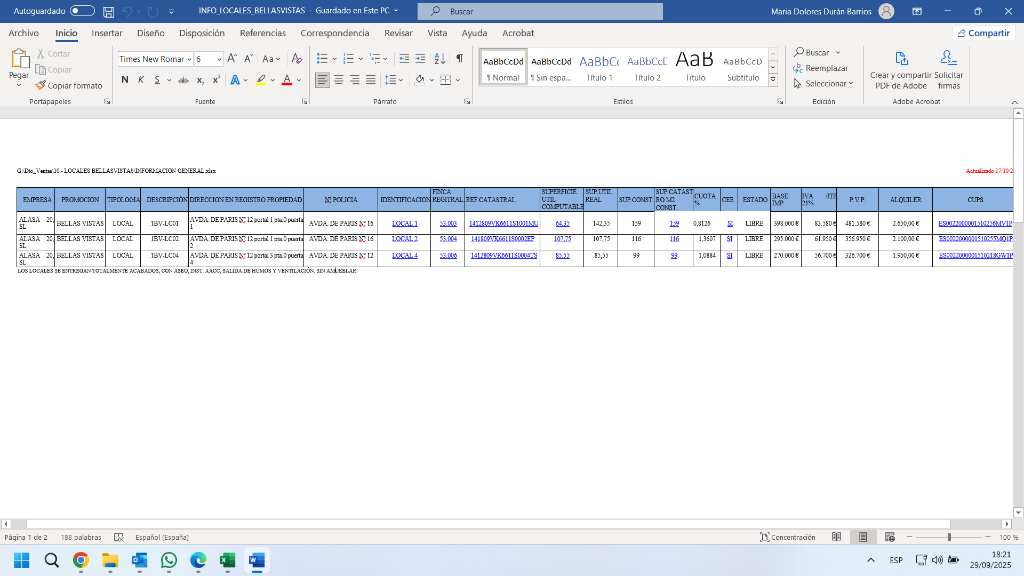Justify paragraph text
This screenshot has height=576, width=1024.
[x=370, y=80]
